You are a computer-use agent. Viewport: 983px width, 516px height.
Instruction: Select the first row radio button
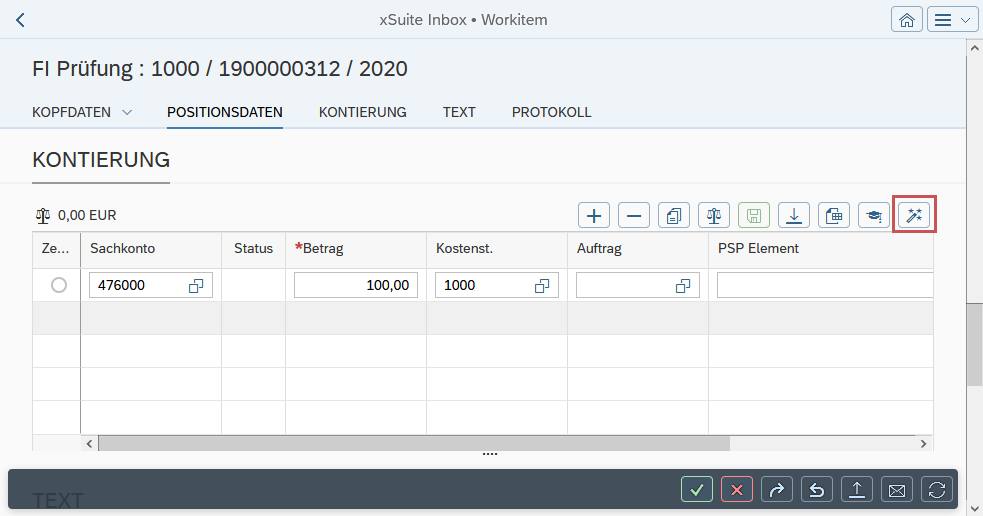pyautogui.click(x=59, y=285)
